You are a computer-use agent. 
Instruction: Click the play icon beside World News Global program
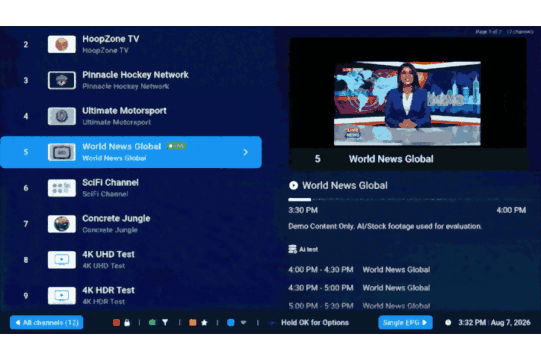pyautogui.click(x=293, y=185)
